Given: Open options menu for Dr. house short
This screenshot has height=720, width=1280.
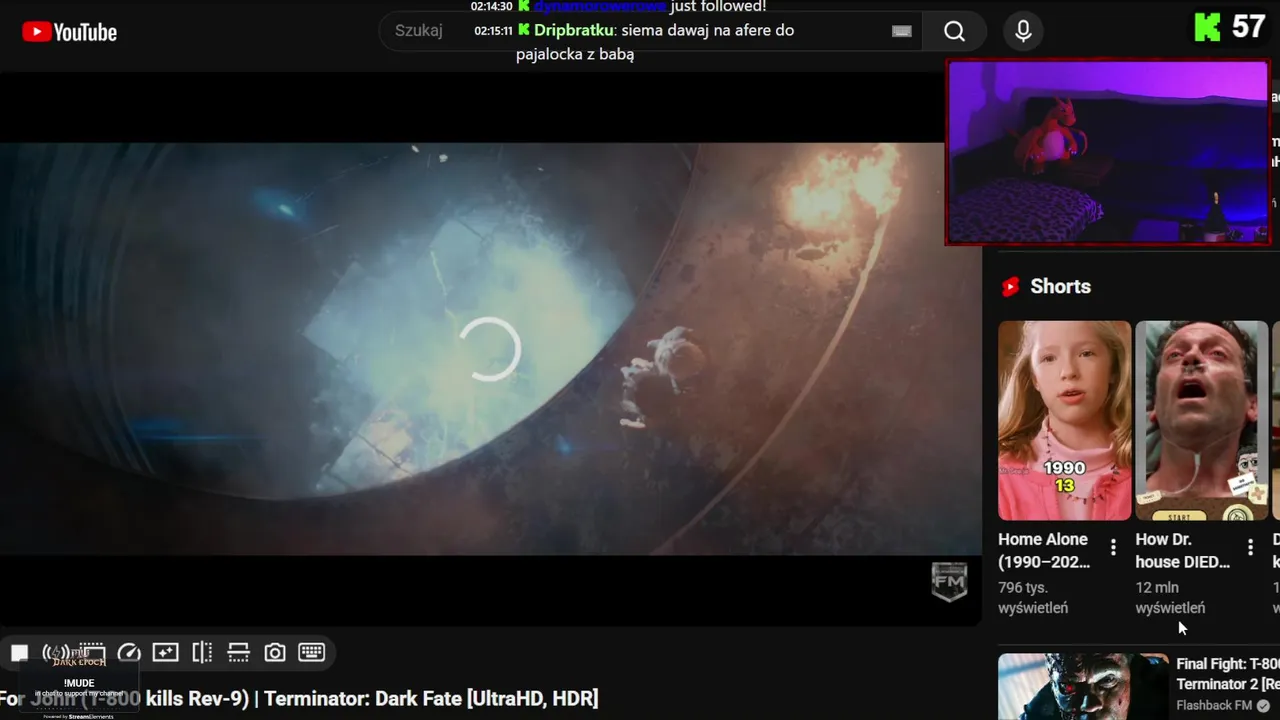Looking at the screenshot, I should [x=1250, y=547].
